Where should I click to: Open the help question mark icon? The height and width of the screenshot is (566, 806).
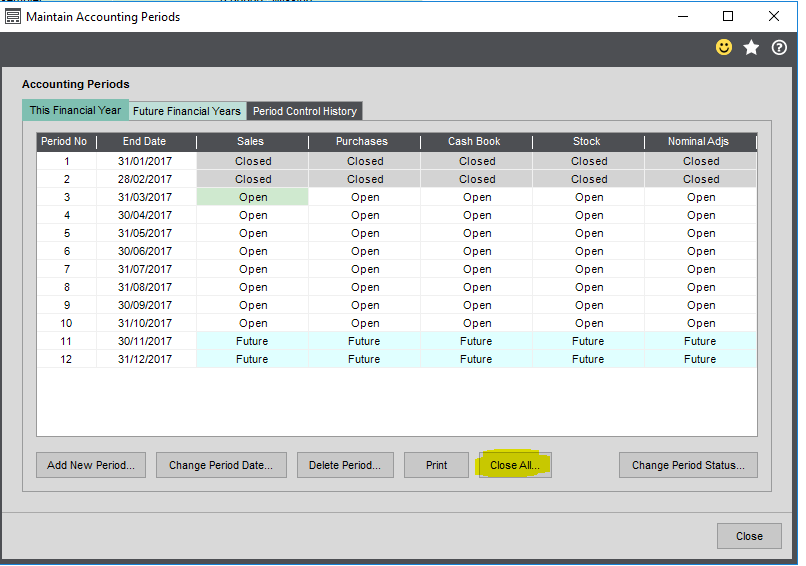tap(779, 47)
